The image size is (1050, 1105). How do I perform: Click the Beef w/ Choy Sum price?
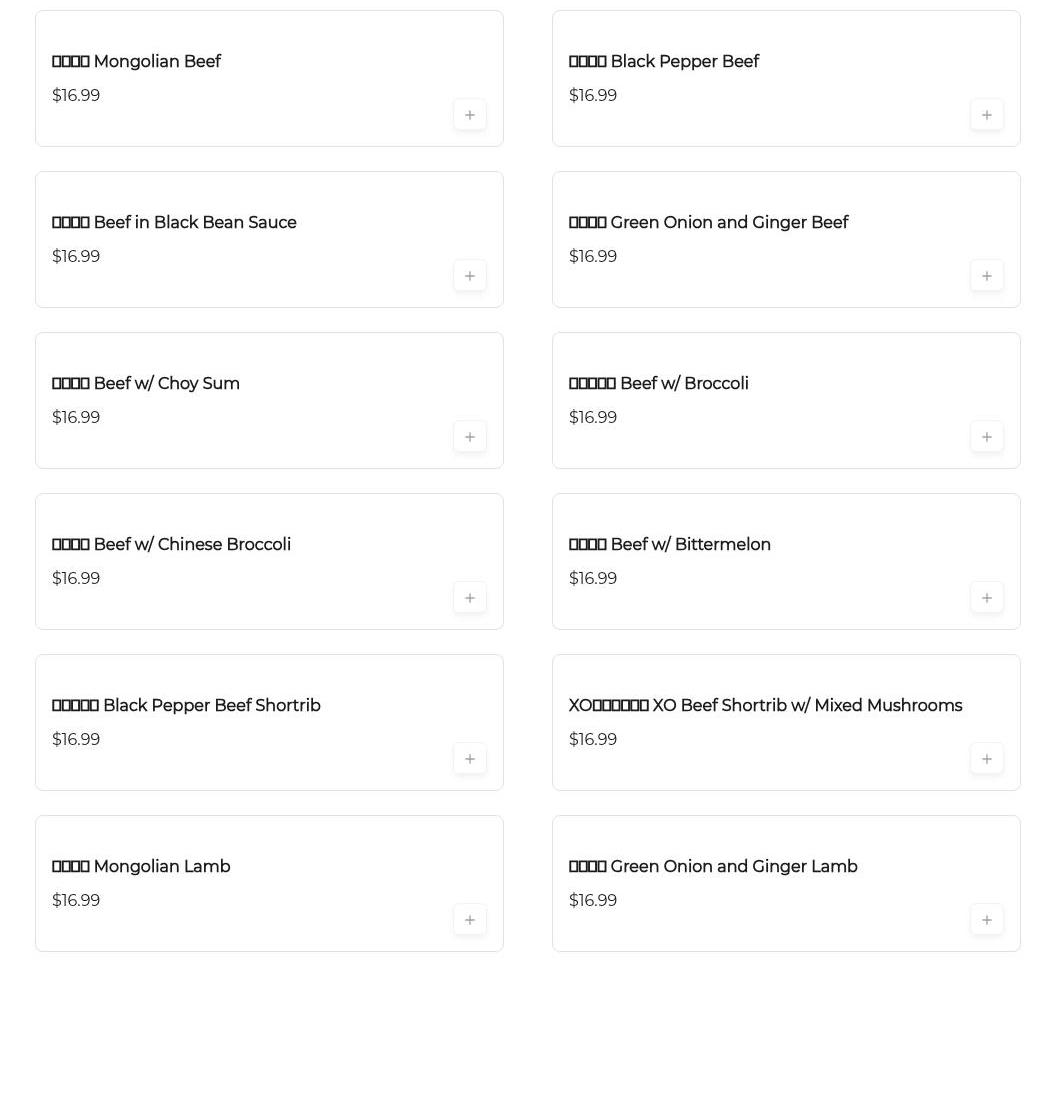[76, 418]
